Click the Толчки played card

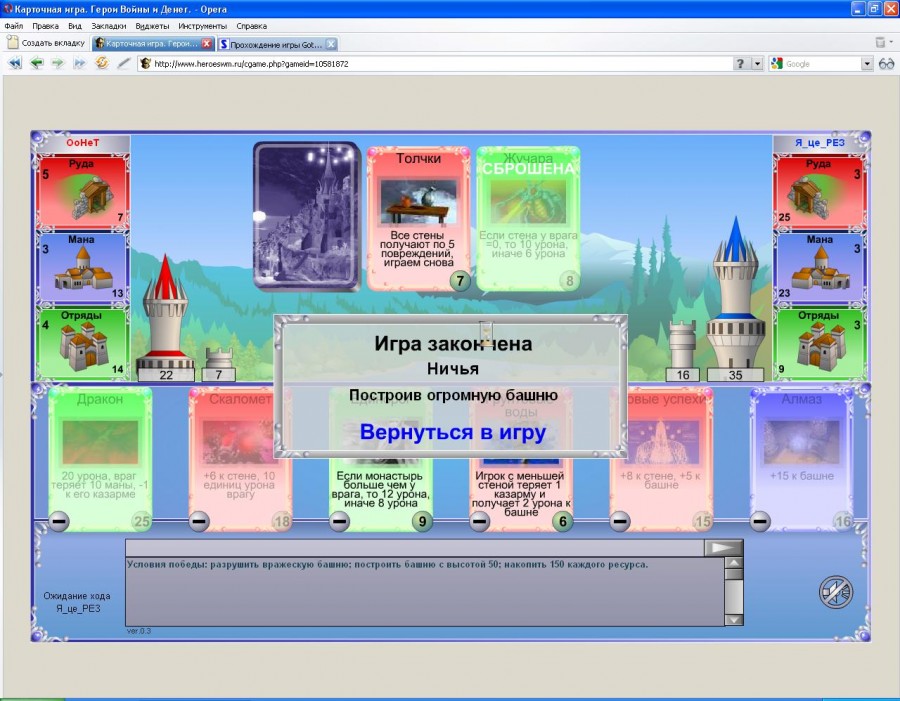(418, 218)
